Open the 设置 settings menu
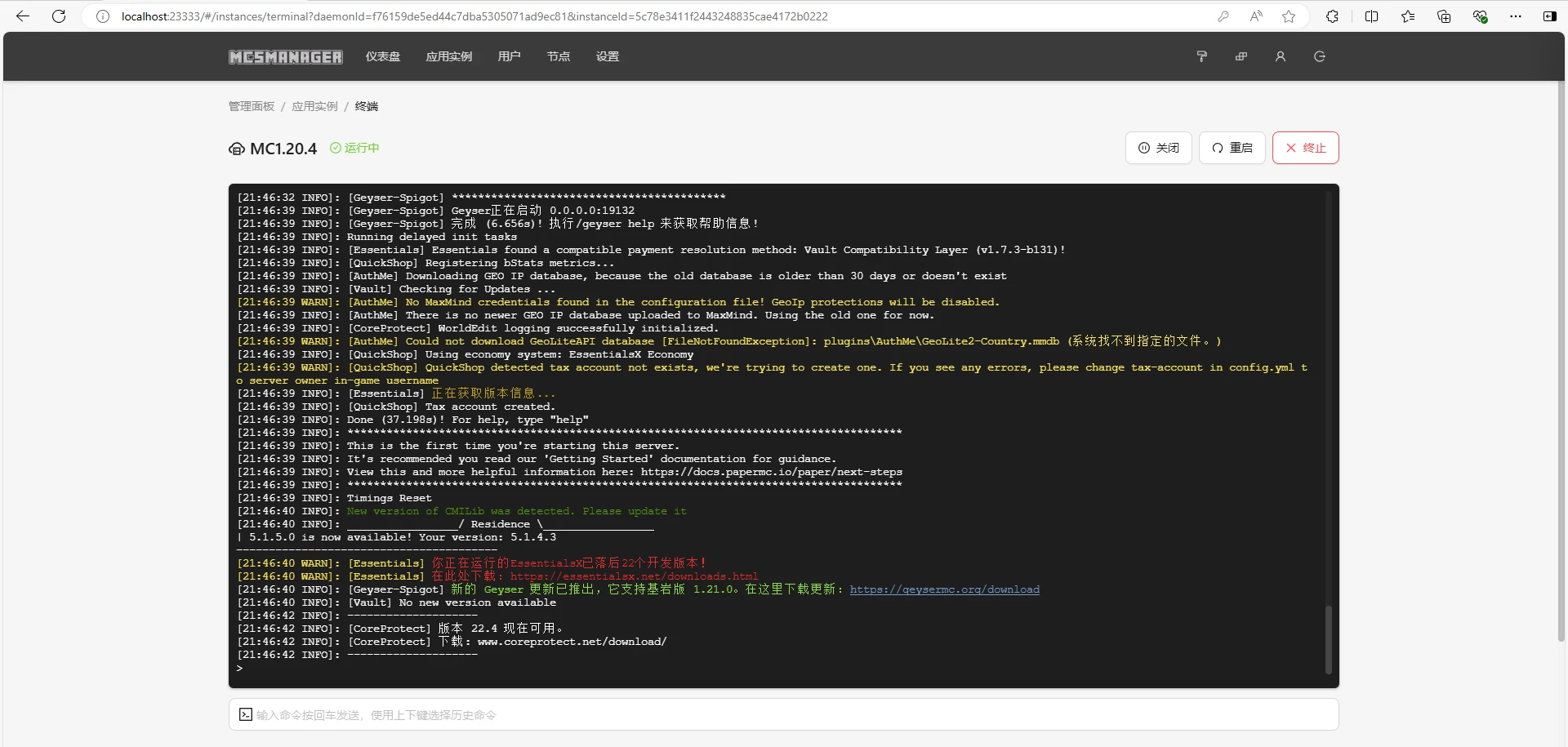Image resolution: width=1568 pixels, height=747 pixels. click(607, 56)
